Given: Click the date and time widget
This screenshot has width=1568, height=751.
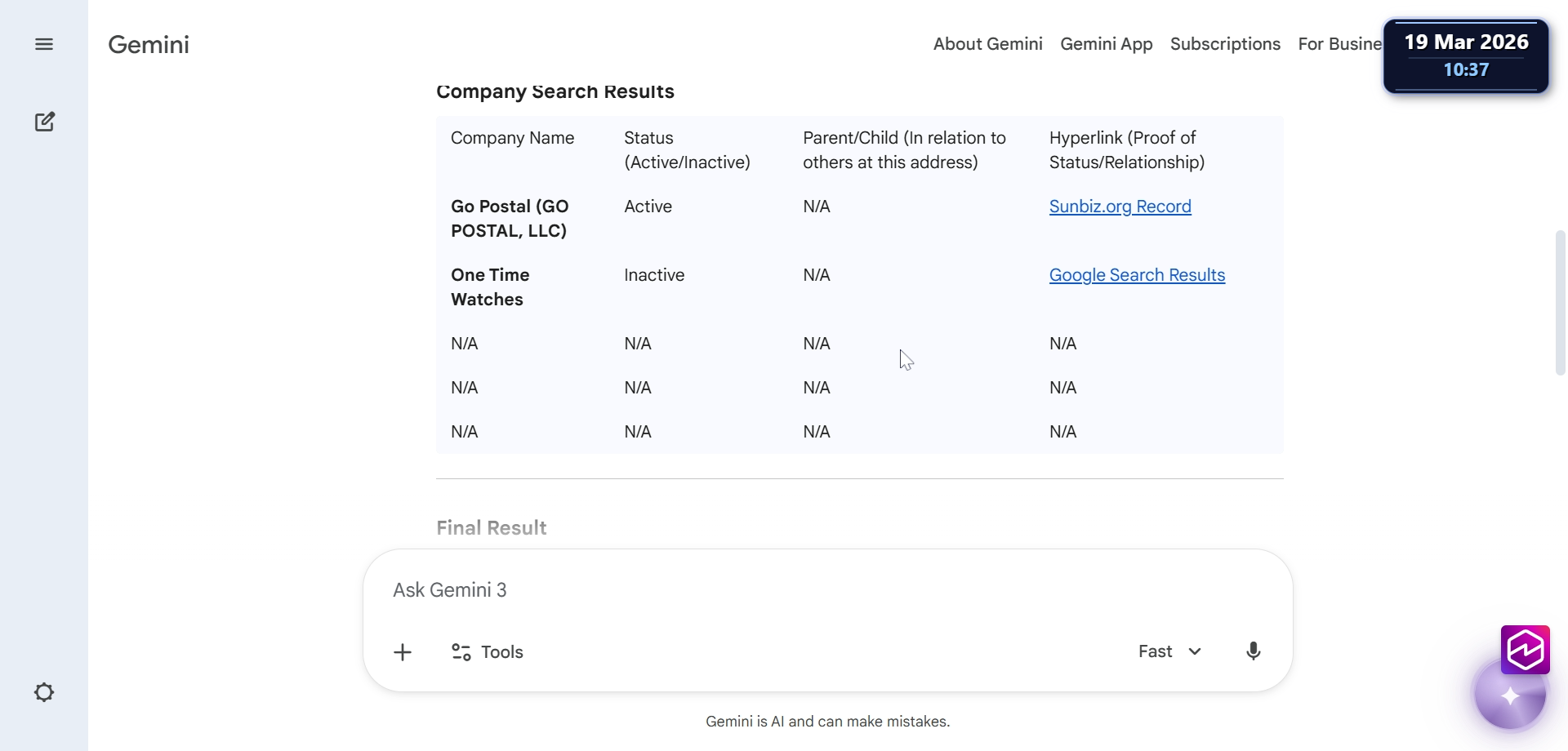Looking at the screenshot, I should [x=1466, y=56].
